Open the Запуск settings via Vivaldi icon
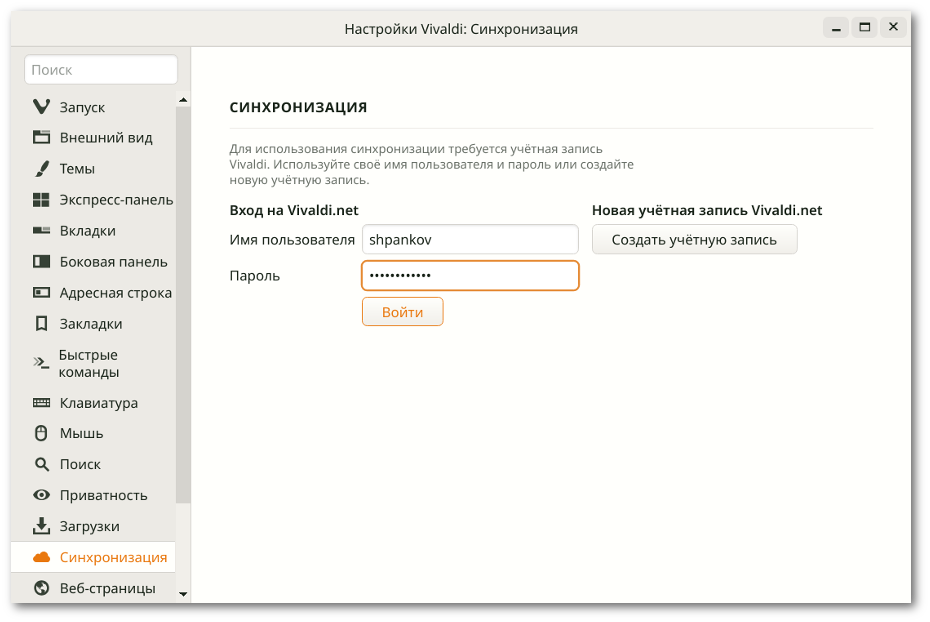This screenshot has width=930, height=622. 42,107
